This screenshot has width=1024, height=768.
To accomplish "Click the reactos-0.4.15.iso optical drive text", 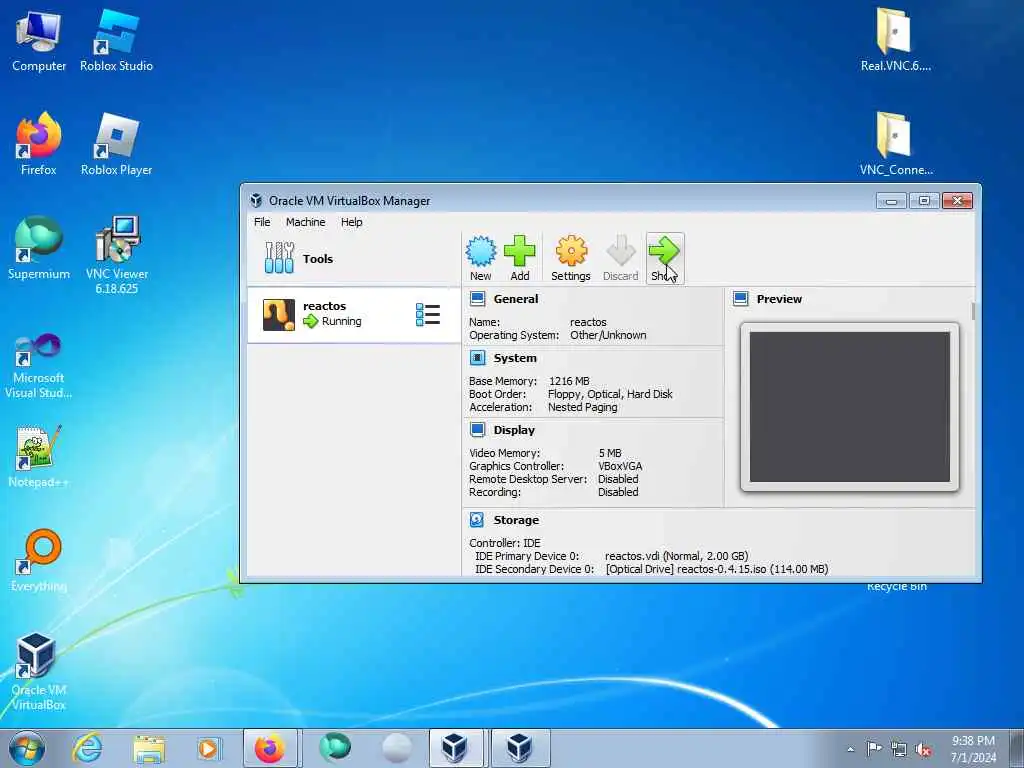I will tap(717, 569).
